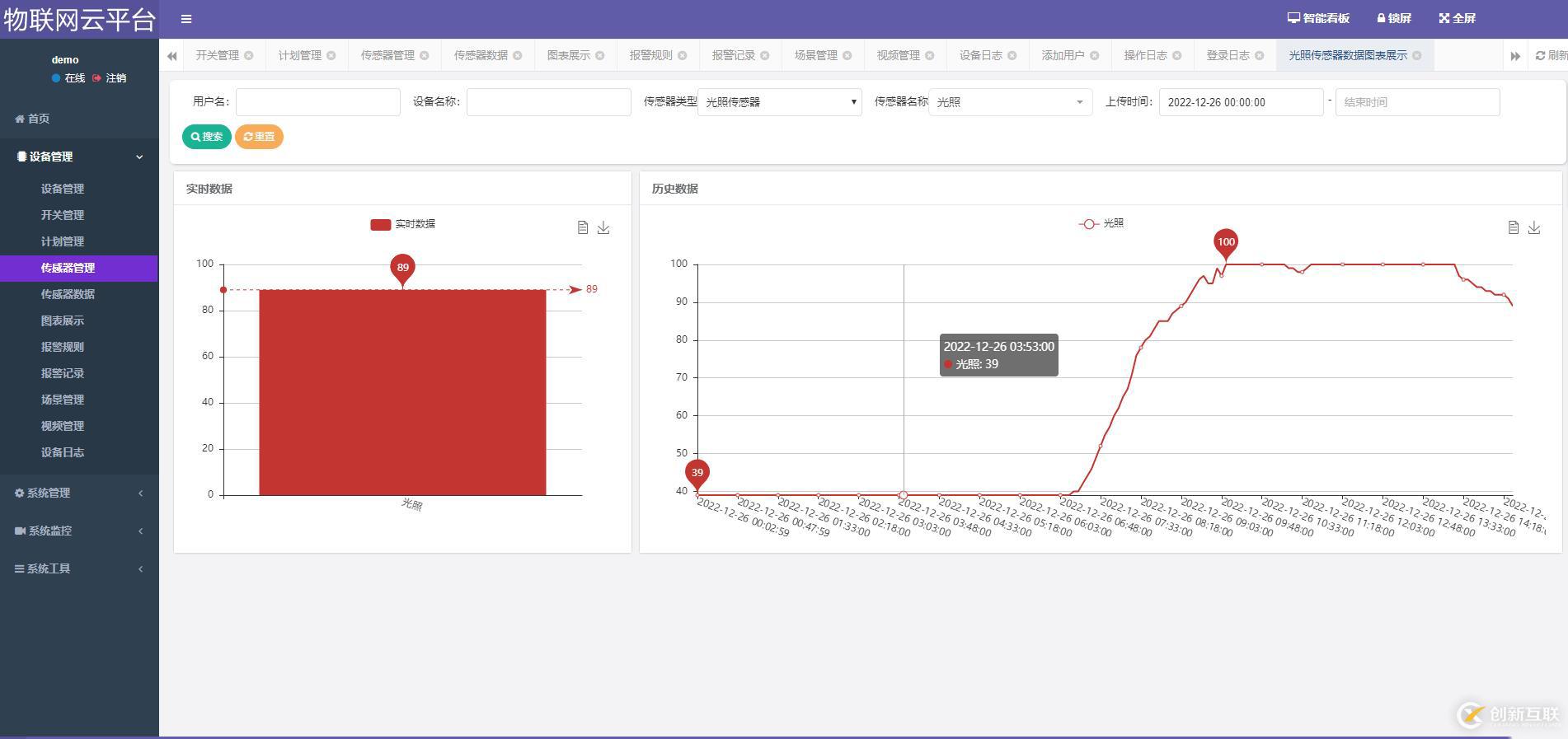The image size is (1568, 739).
Task: Click the 上传时间 start date field
Action: coord(1242,102)
